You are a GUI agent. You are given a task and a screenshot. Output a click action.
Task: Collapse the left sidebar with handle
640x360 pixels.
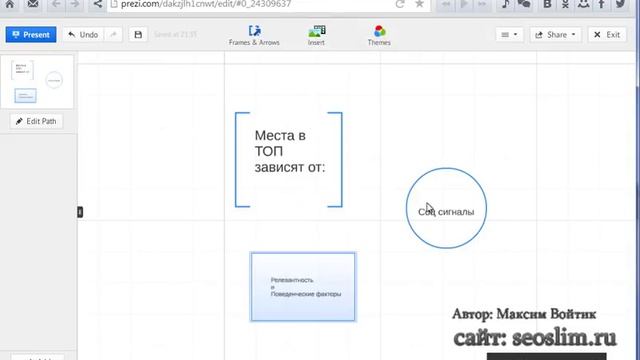pos(80,212)
